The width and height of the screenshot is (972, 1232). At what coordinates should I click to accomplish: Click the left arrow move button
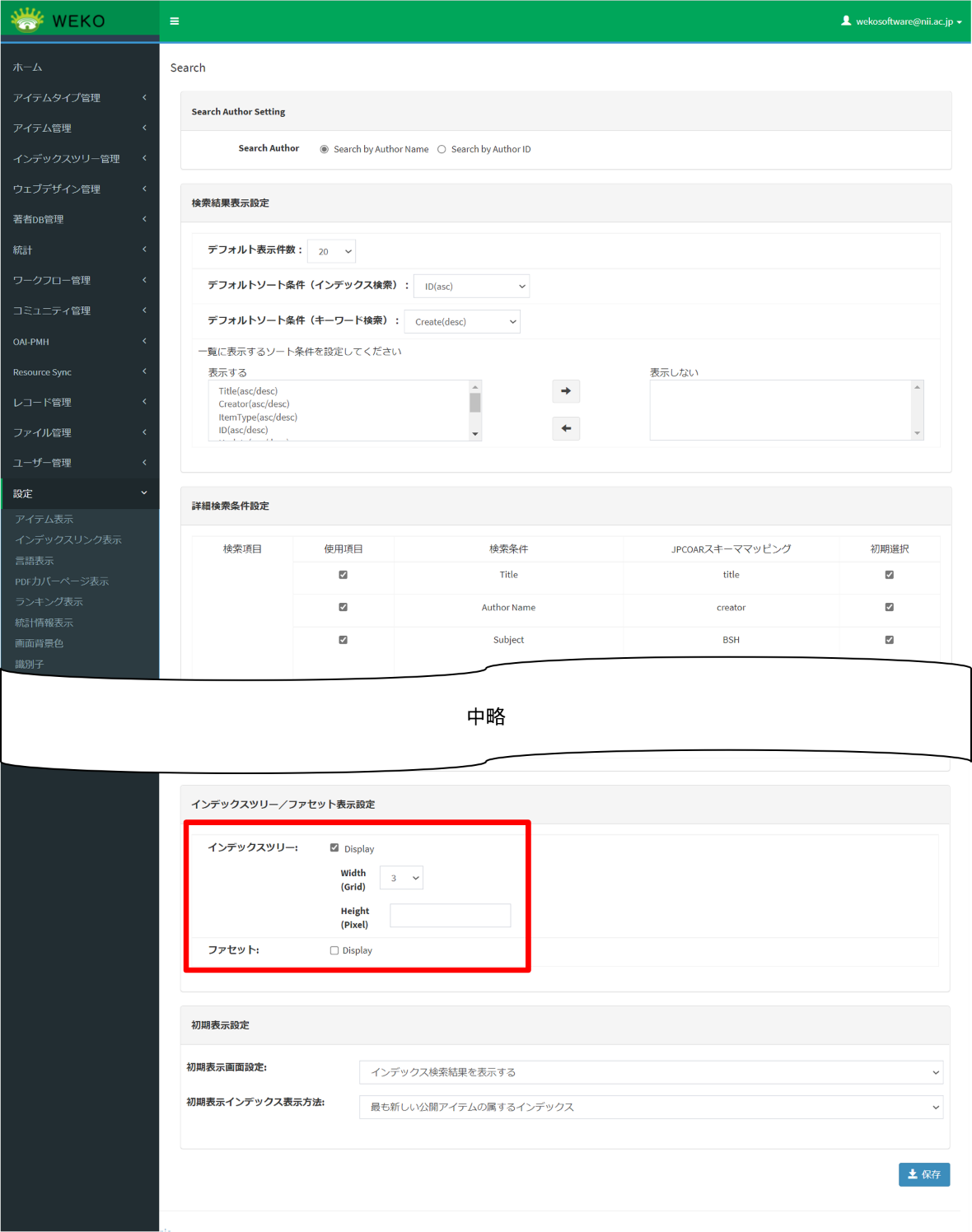point(566,428)
